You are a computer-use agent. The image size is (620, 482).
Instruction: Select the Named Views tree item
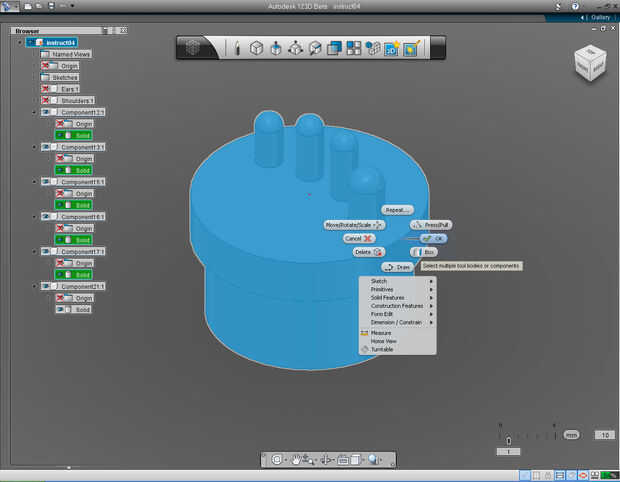coord(66,54)
